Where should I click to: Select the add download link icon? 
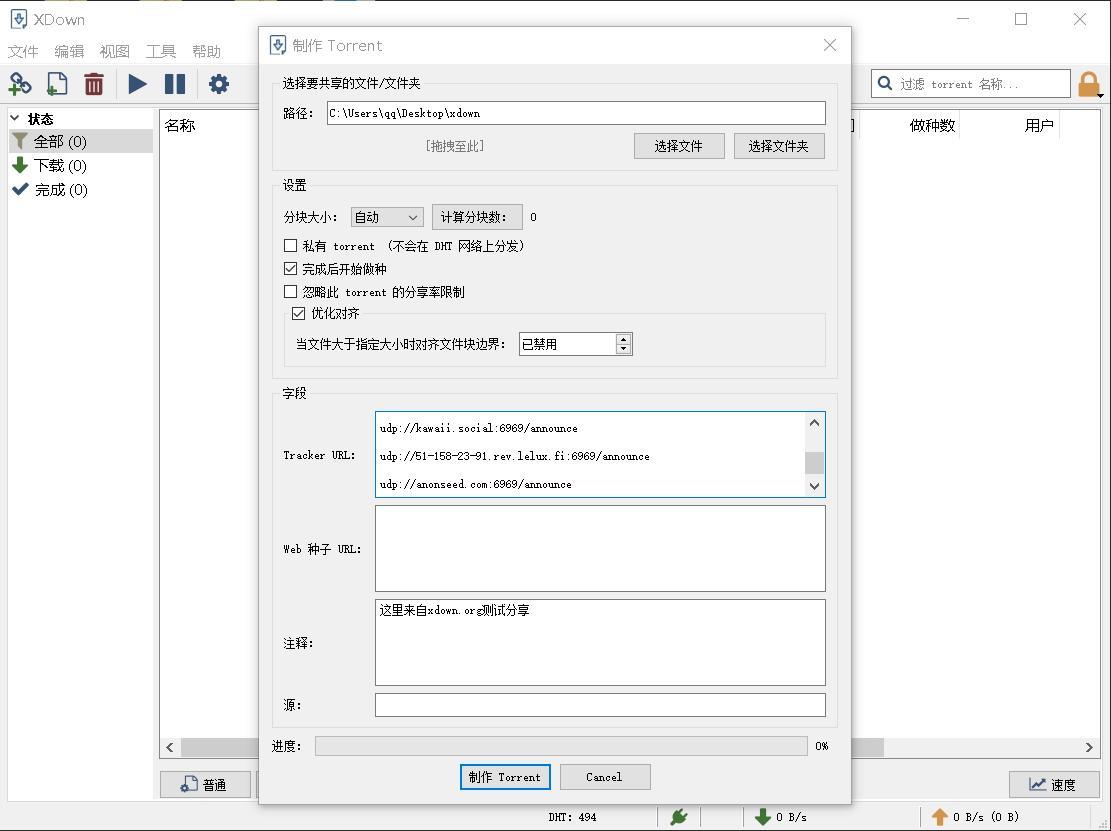pos(20,84)
